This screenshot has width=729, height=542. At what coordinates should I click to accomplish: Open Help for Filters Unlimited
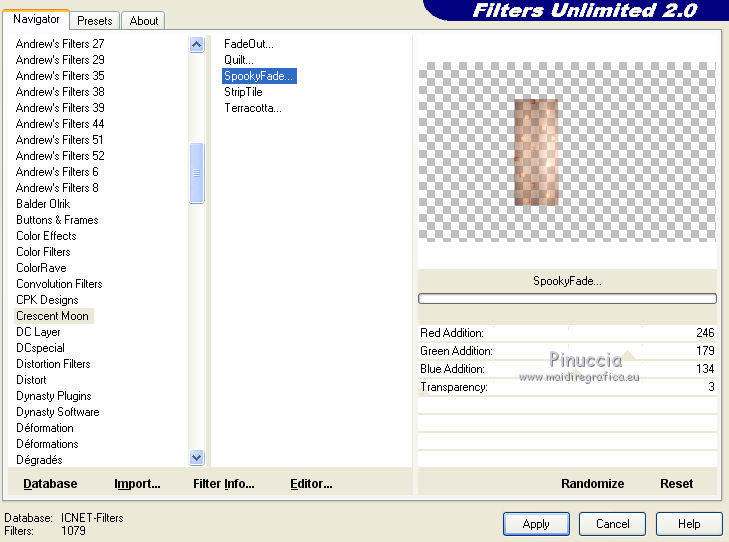click(689, 524)
